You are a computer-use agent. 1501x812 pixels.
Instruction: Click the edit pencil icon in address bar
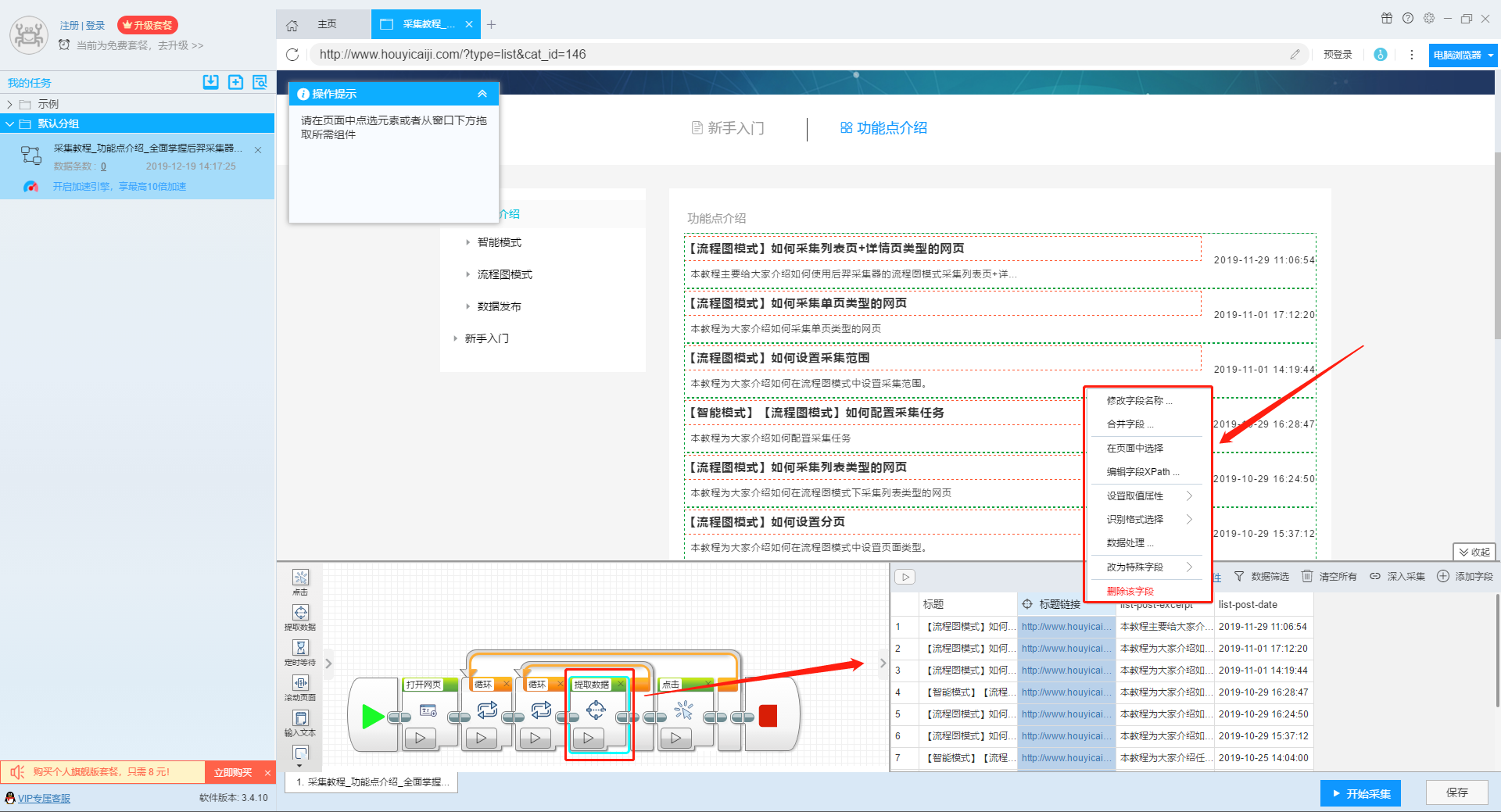(1295, 54)
